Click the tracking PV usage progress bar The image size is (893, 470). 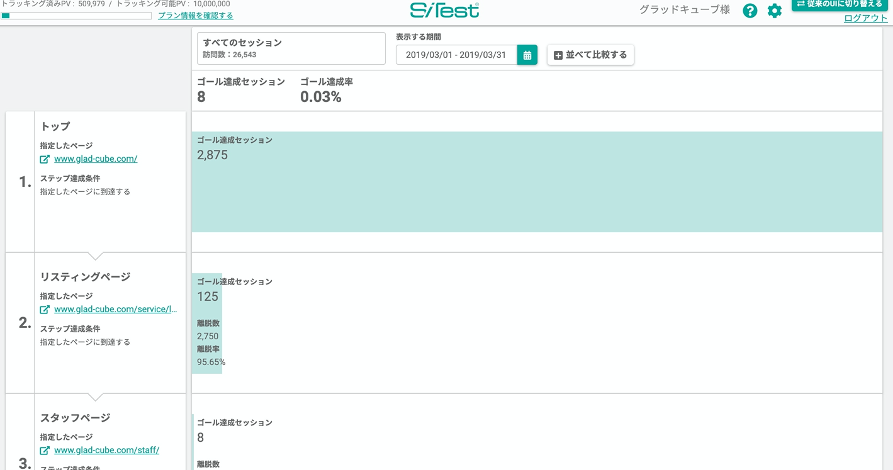76,16
